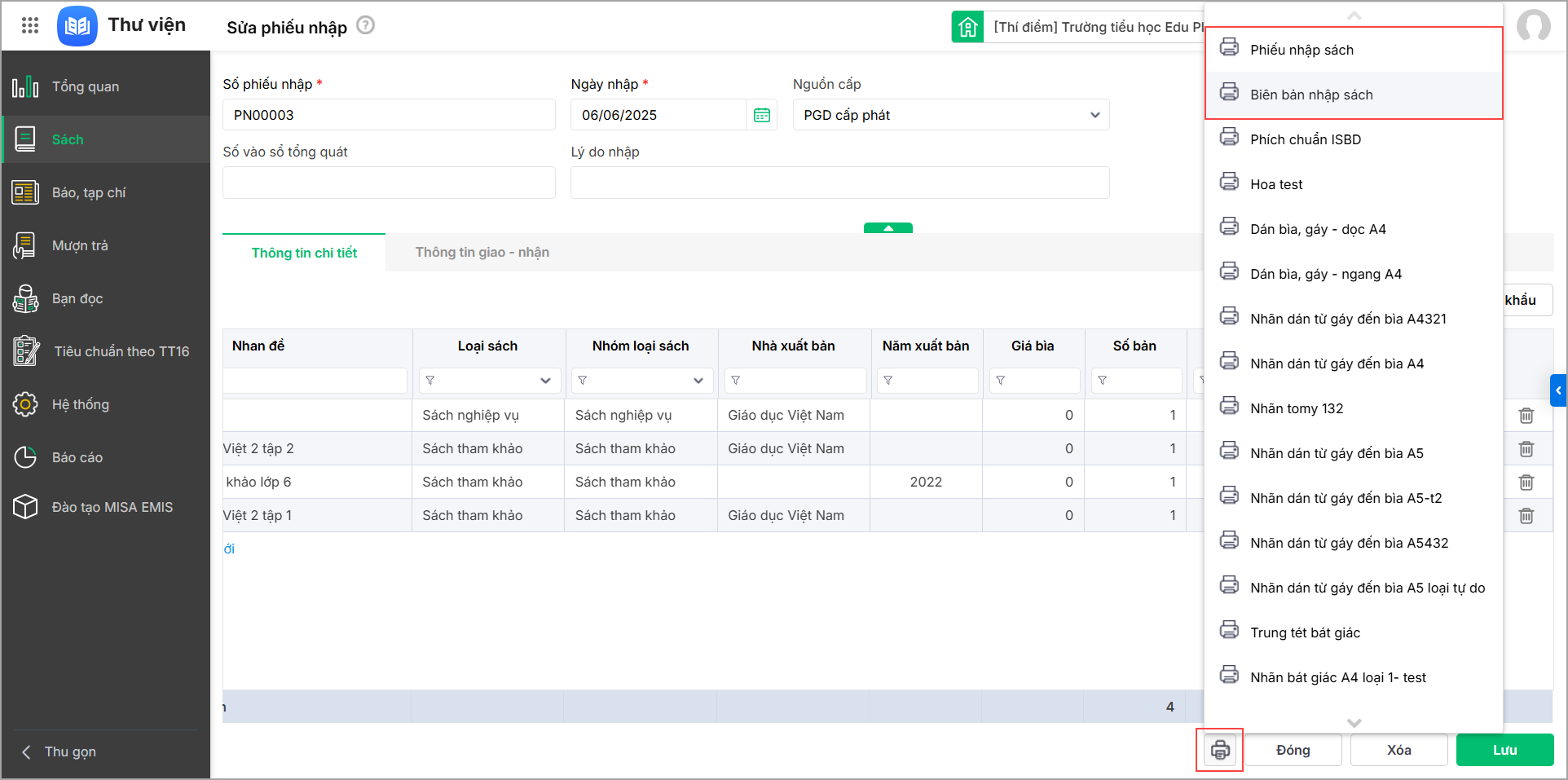
Task: Delete the first book row with trash icon
Action: pyautogui.click(x=1526, y=416)
